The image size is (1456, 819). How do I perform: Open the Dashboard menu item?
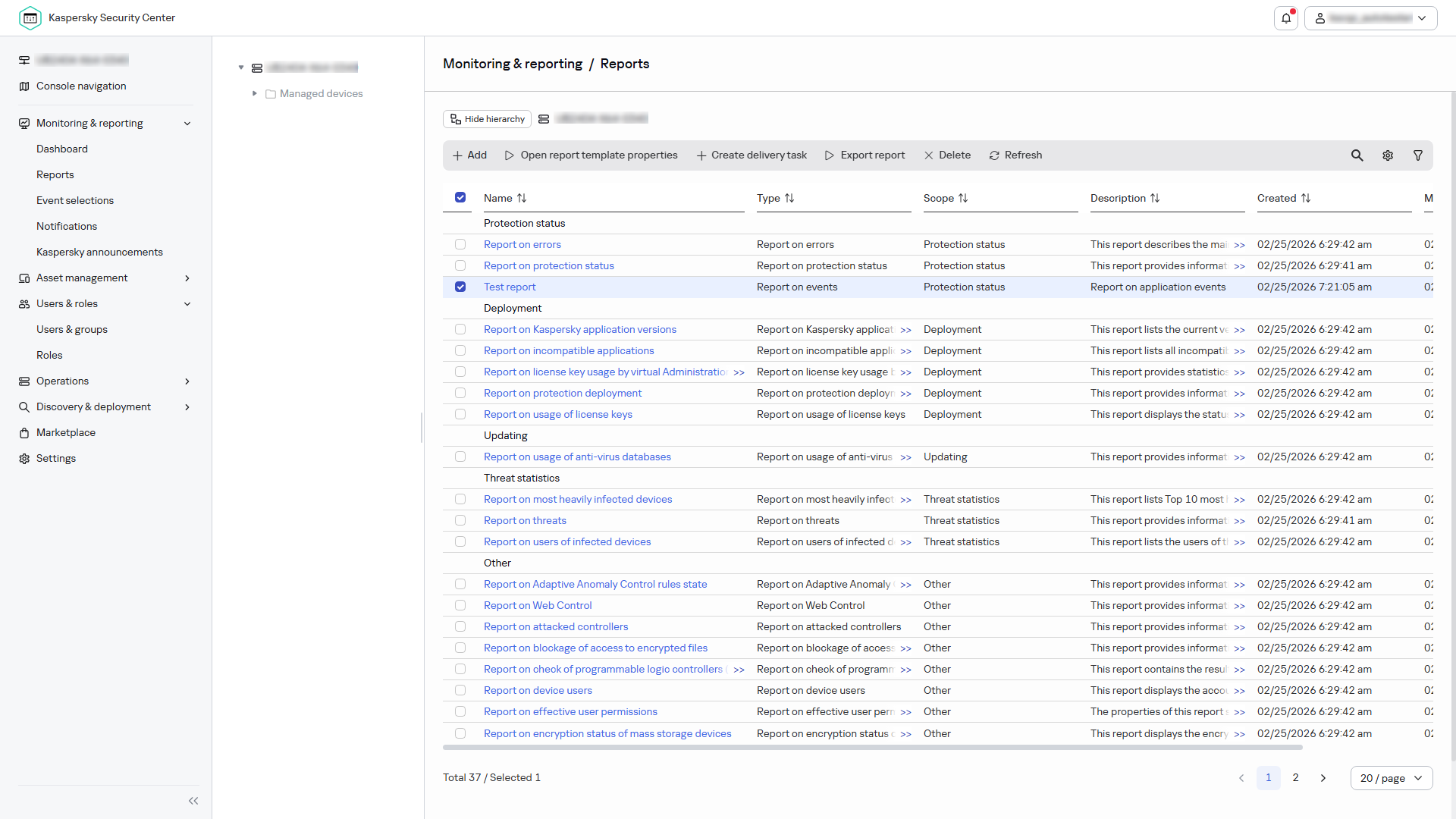pos(62,149)
